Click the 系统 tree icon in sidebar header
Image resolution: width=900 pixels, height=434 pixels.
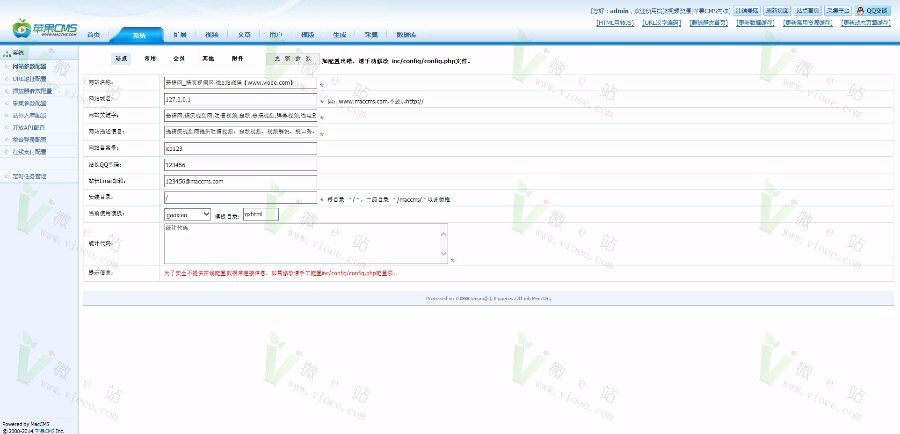[7, 53]
